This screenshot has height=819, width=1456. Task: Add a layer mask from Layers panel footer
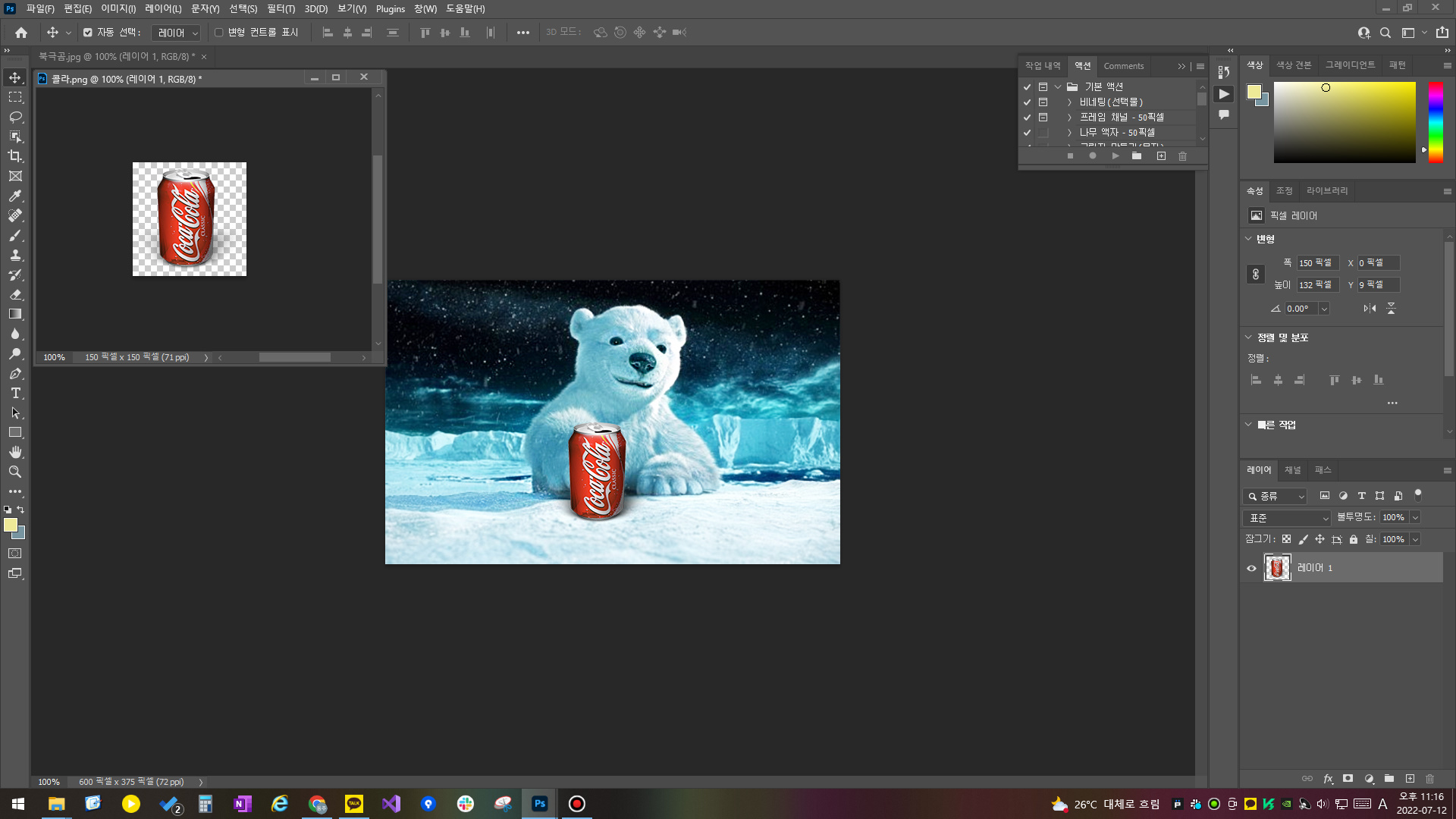point(1348,779)
